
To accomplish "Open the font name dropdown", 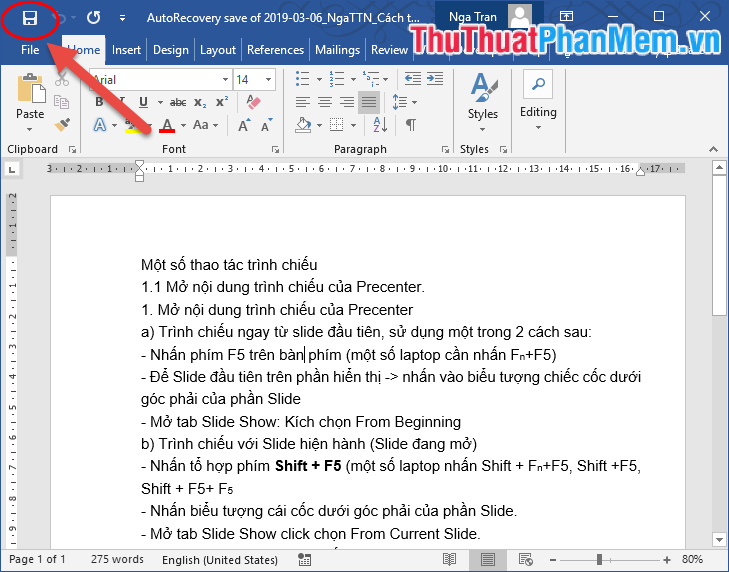I will point(225,80).
